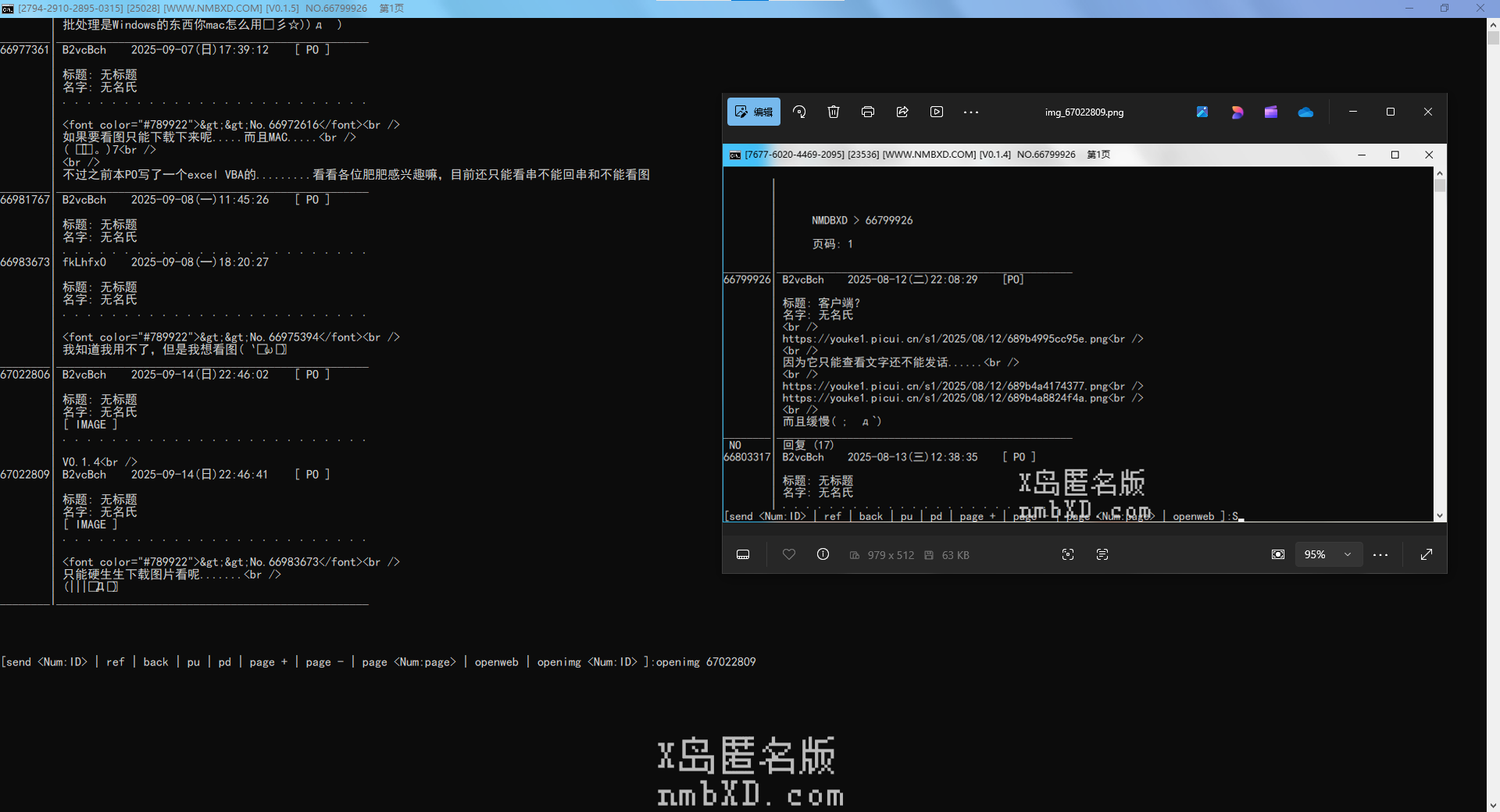Enter full screen with the expand arrows icon

[1427, 554]
